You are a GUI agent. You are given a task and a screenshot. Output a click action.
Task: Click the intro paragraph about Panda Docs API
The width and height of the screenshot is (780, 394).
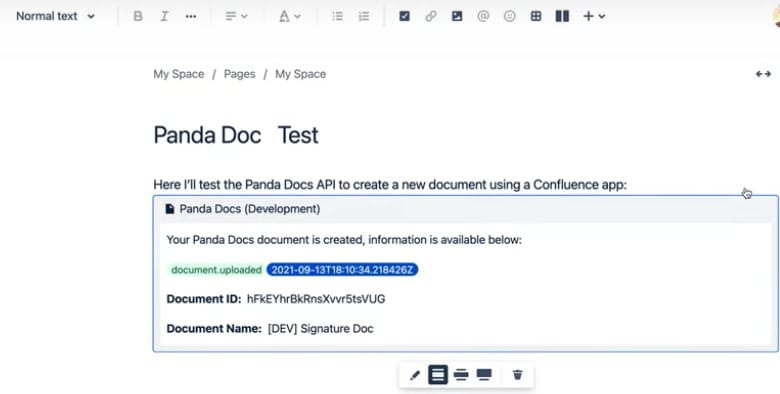pos(390,185)
